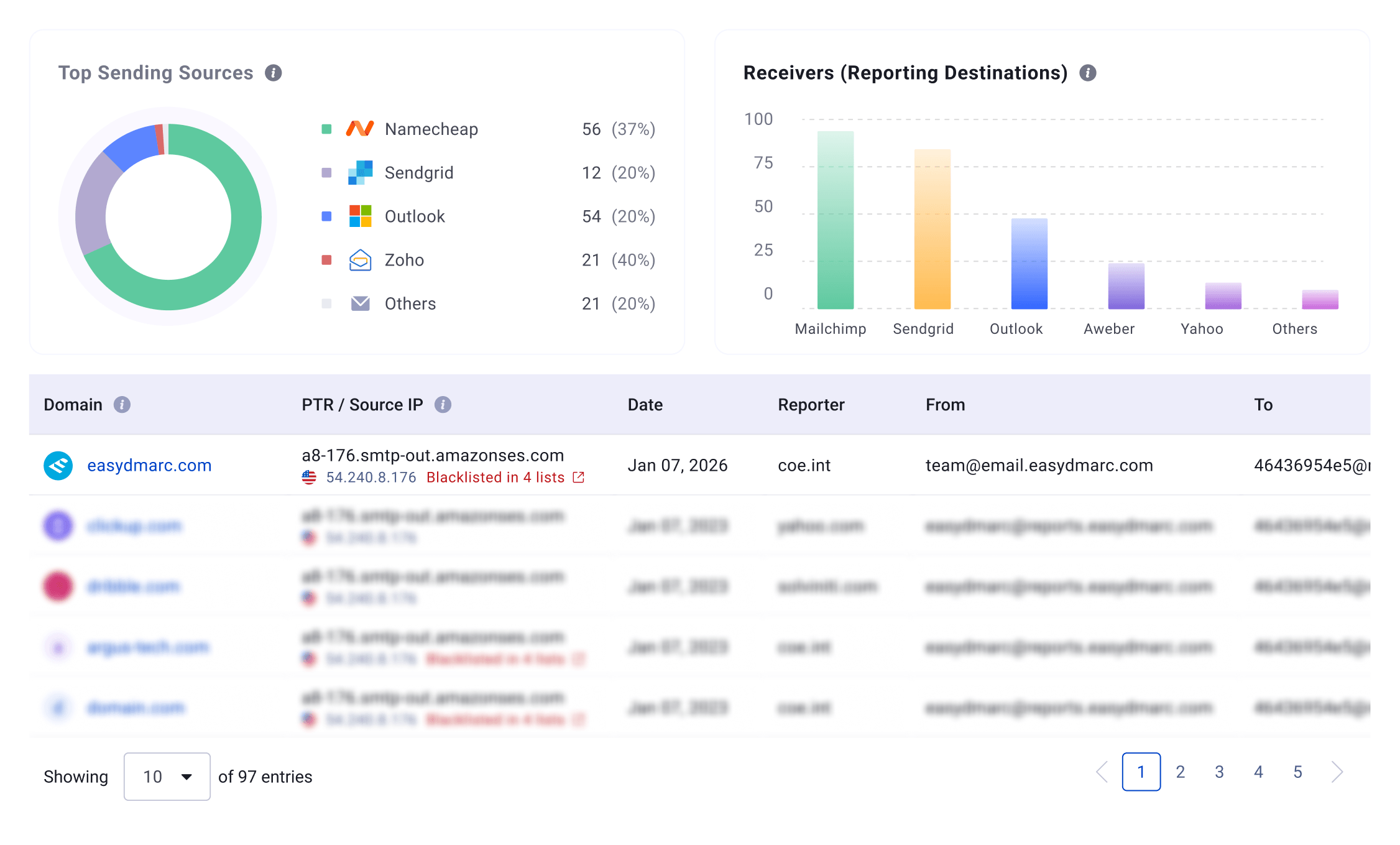The width and height of the screenshot is (1400, 845).
Task: Click the green Namecheap legend swatch
Action: tap(326, 129)
